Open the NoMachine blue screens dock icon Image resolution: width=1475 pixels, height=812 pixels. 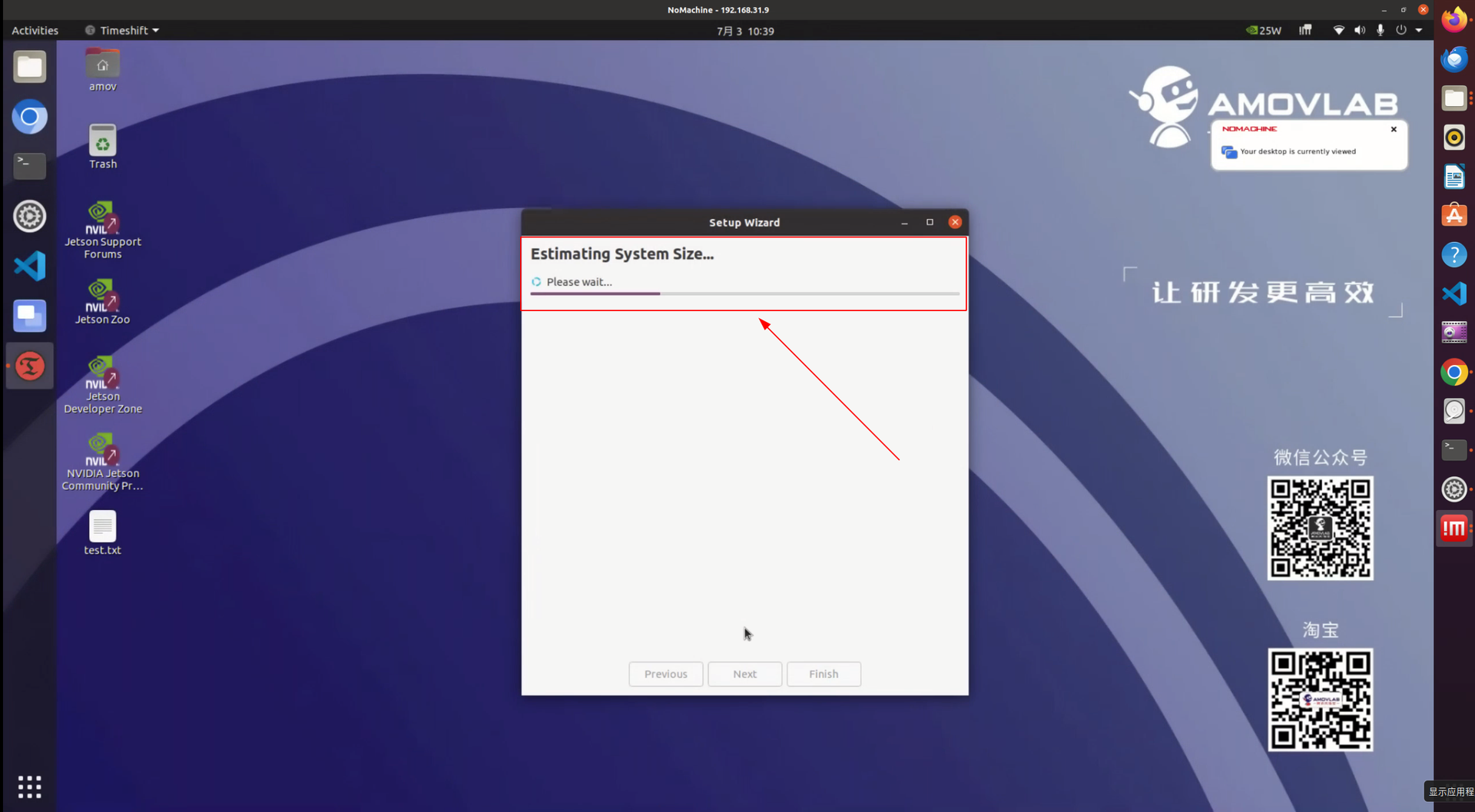(x=30, y=316)
